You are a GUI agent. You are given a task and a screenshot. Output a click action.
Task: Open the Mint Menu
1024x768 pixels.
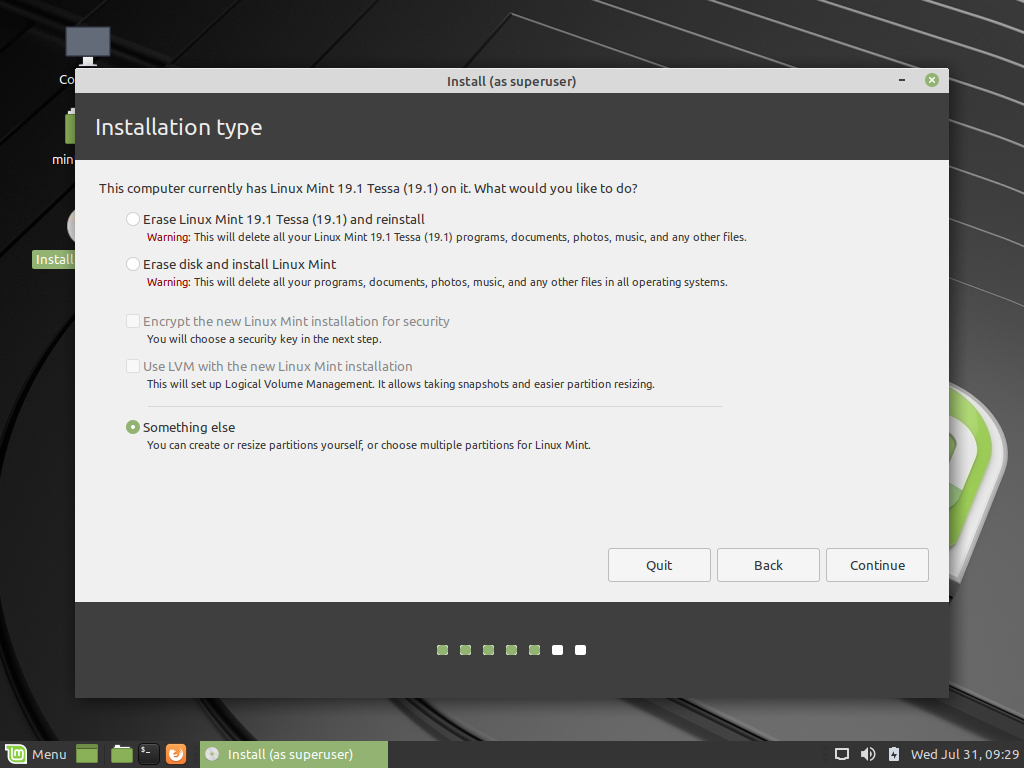tap(35, 754)
